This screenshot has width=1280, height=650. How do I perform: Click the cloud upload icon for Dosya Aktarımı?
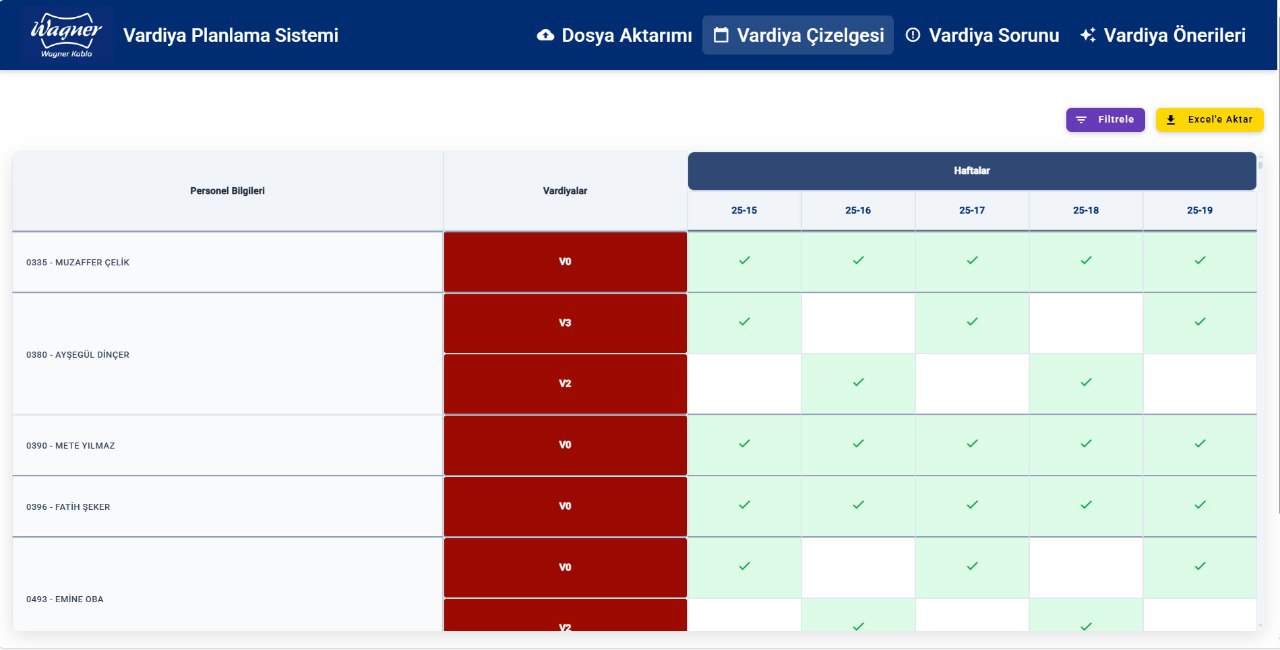coord(545,35)
